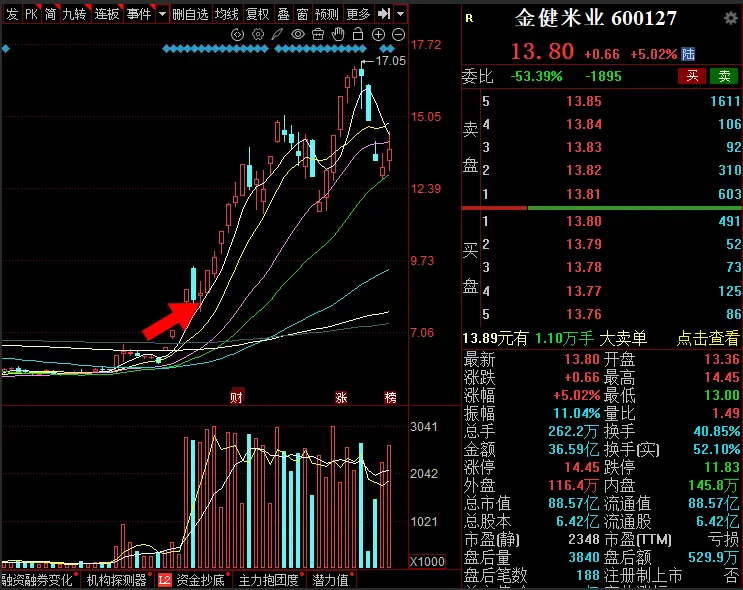
Task: Click the leftmost blue diamond marker above chart
Action: [6, 48]
